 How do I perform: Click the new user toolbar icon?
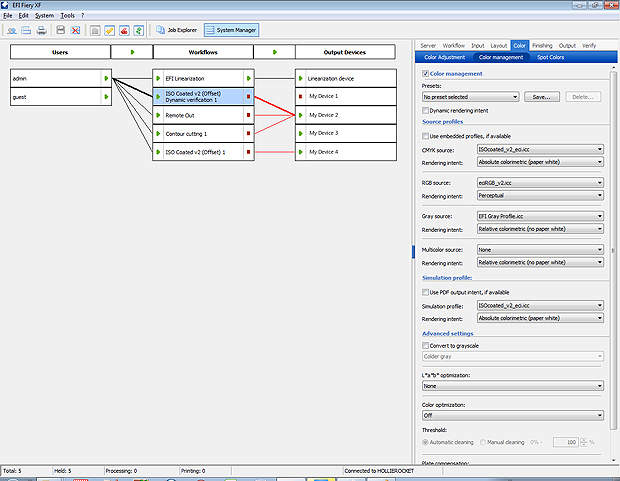(12, 30)
